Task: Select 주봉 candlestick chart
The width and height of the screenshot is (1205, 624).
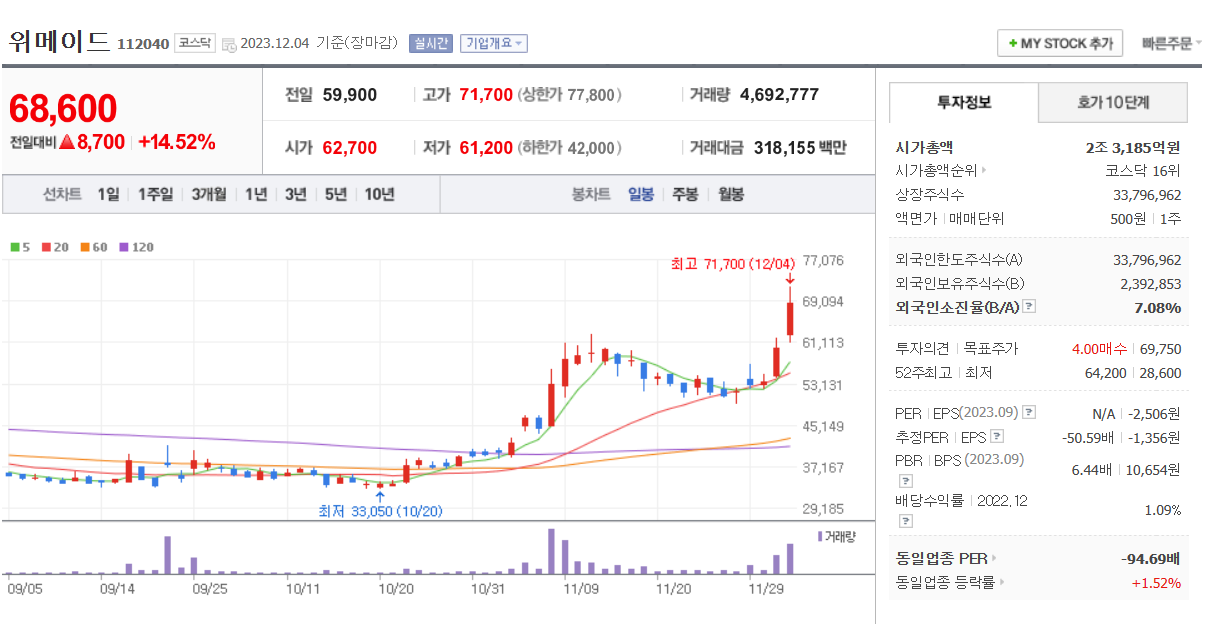Action: pos(685,194)
